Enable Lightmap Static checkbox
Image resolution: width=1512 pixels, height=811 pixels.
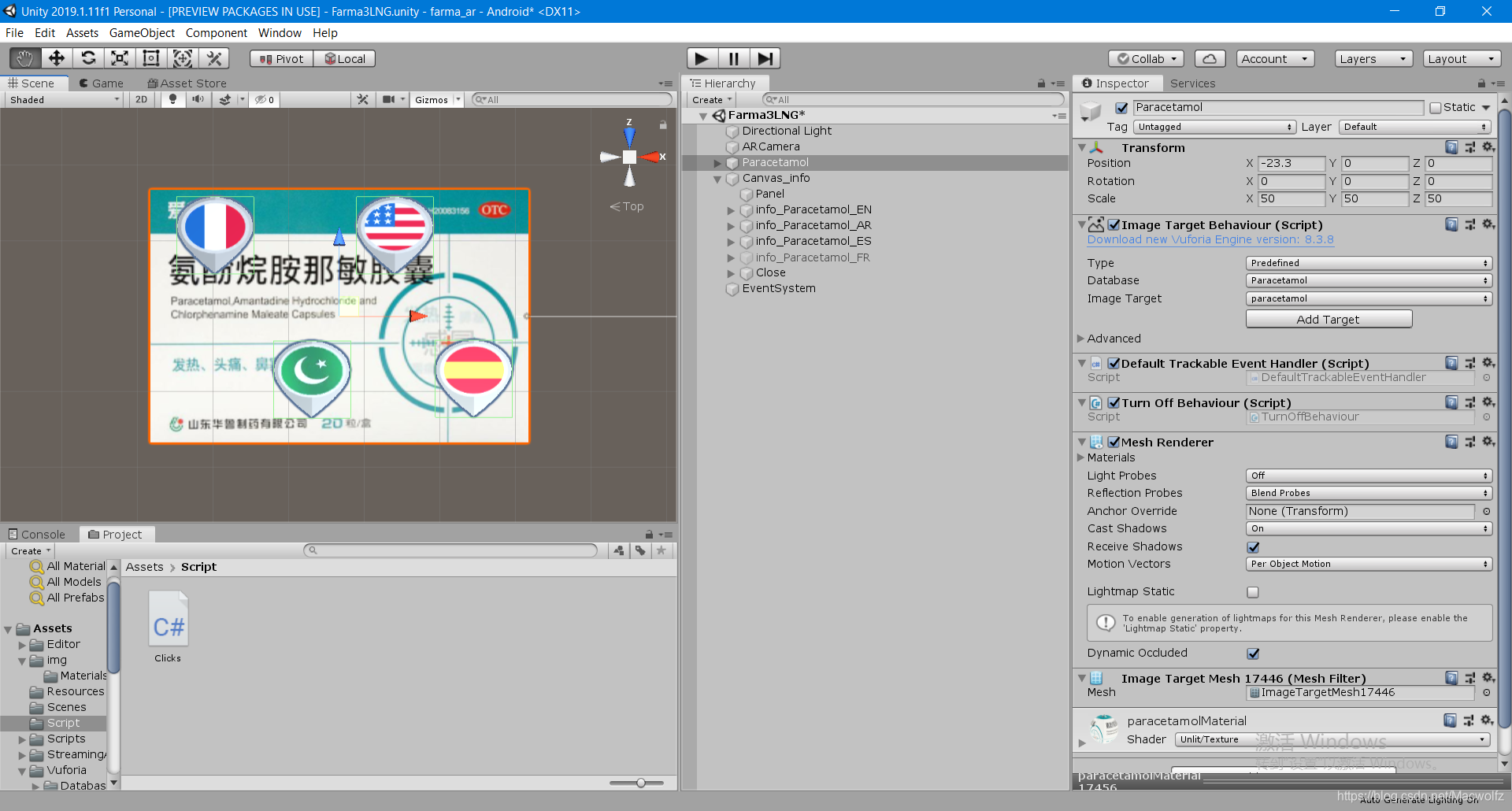click(x=1253, y=592)
